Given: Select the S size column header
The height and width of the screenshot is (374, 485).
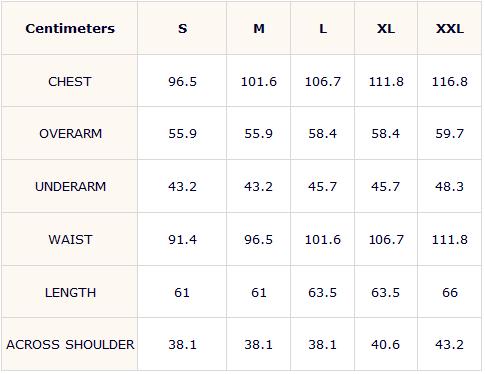Looking at the screenshot, I should point(182,29).
